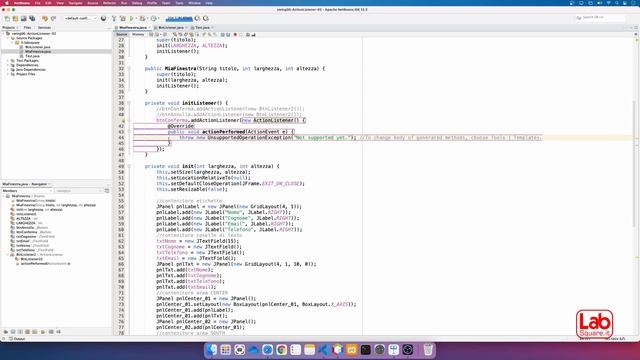Run the project with the green play icon
The height and width of the screenshot is (360, 640).
click(x=131, y=18)
